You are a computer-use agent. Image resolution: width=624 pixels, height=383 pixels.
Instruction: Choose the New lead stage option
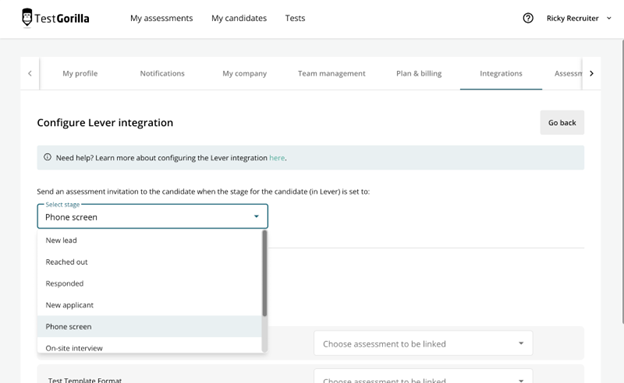[149, 240]
